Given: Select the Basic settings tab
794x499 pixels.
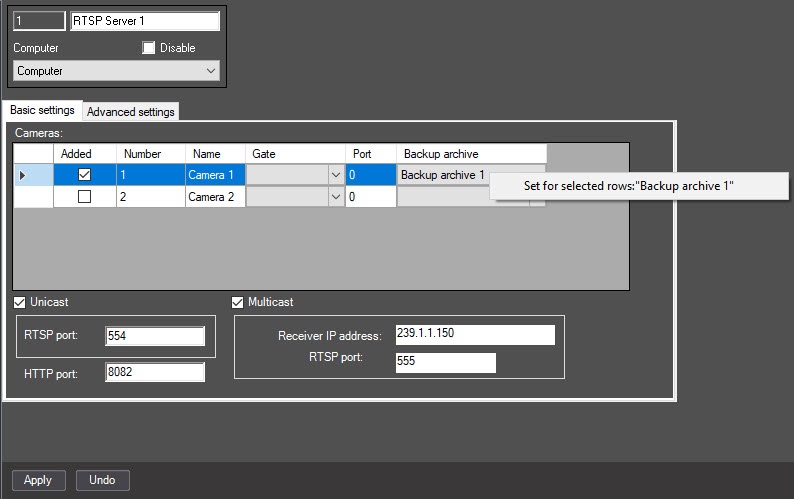Looking at the screenshot, I should click(43, 110).
